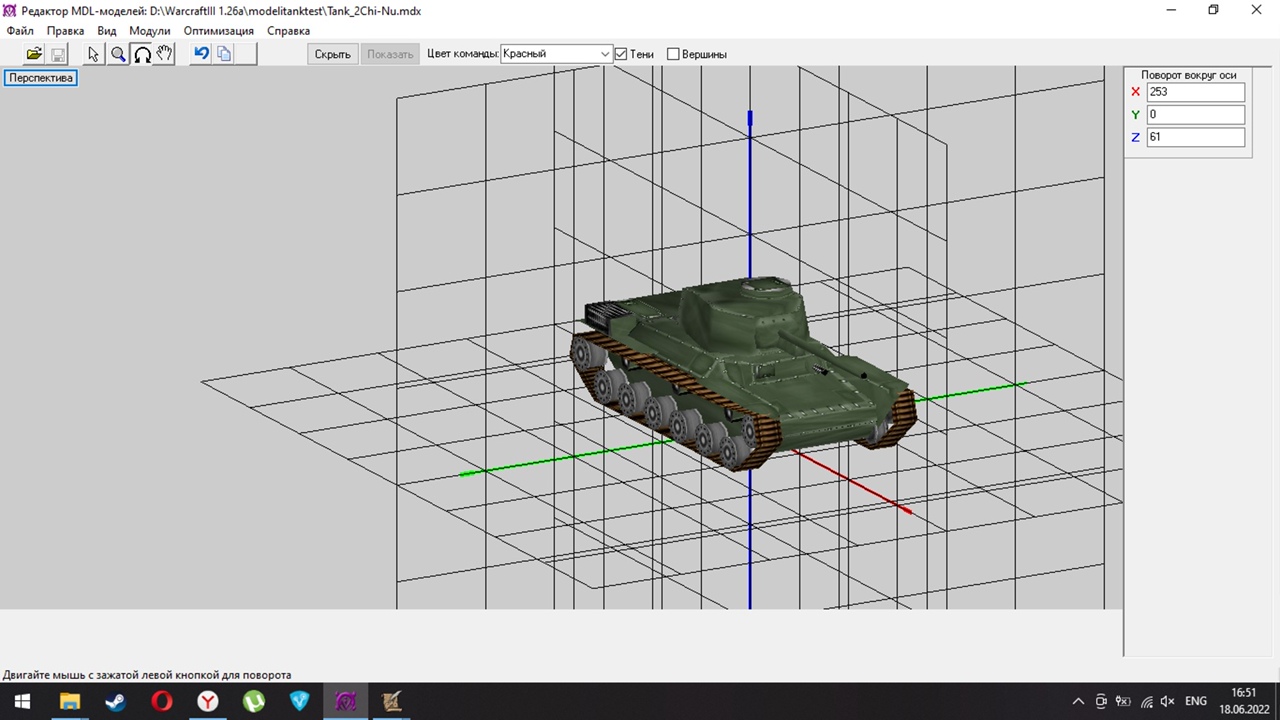
Task: Click the Поворот вокруг оси label
Action: click(1188, 75)
